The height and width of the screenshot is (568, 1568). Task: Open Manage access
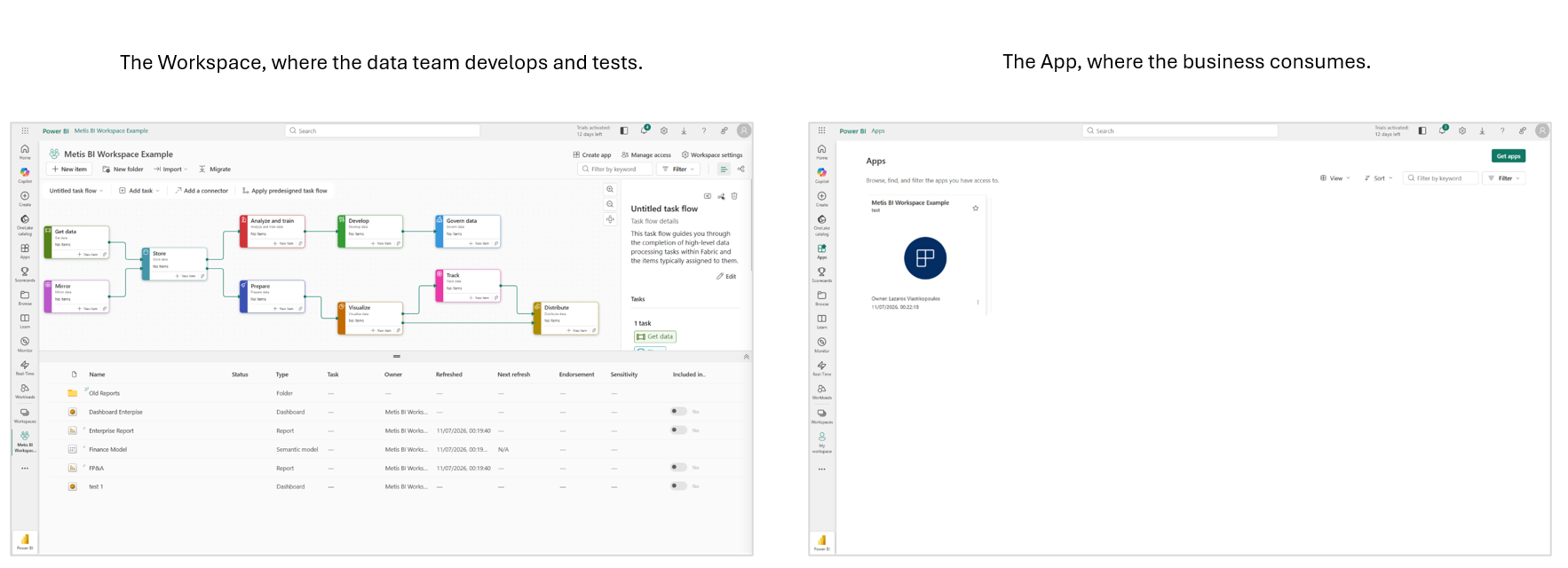click(646, 155)
